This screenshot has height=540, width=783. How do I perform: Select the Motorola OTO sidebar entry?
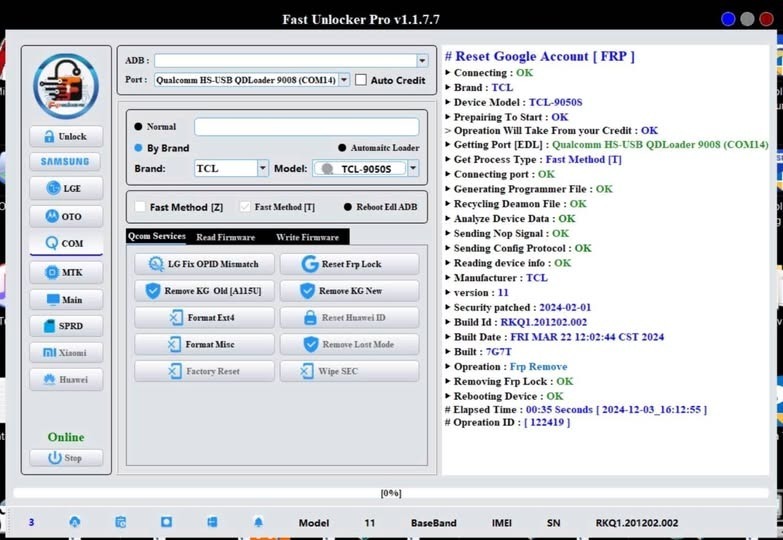point(66,216)
